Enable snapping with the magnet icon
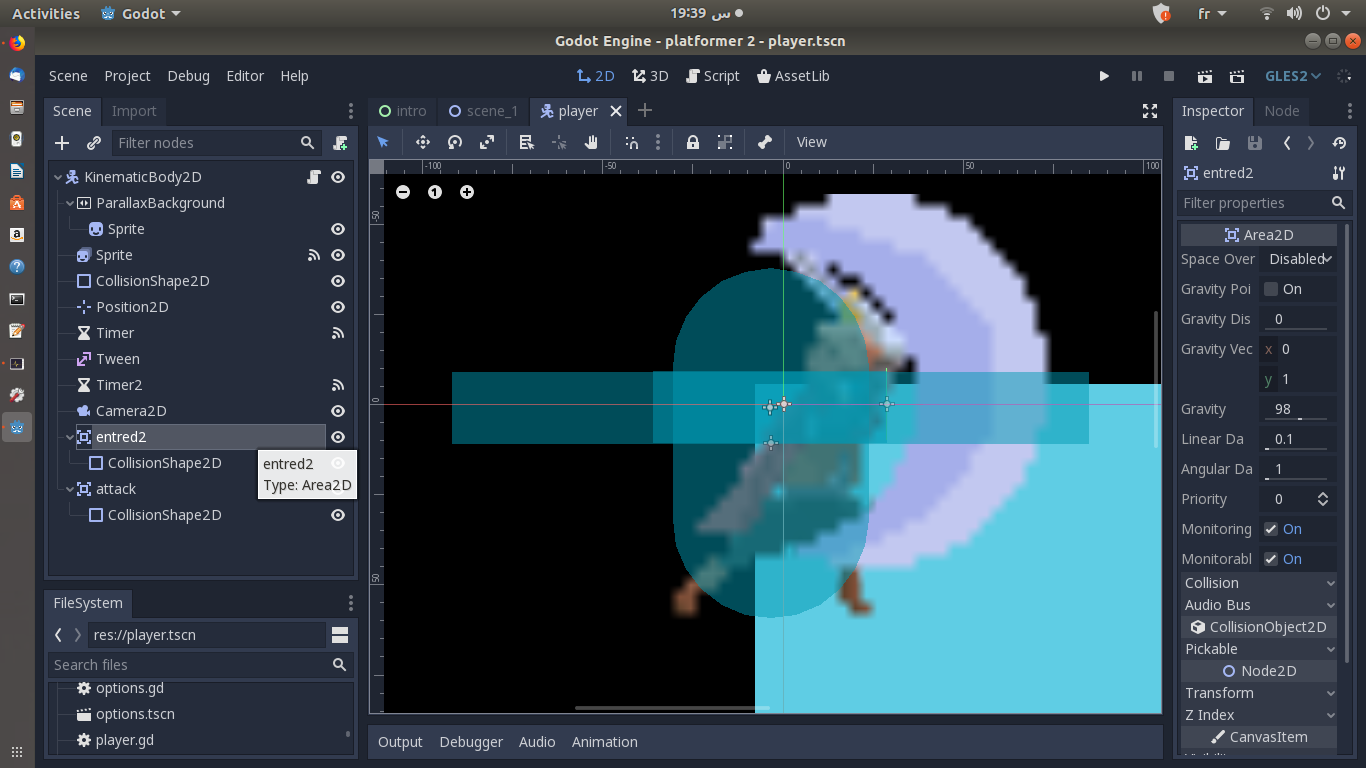The width and height of the screenshot is (1366, 768). (632, 142)
